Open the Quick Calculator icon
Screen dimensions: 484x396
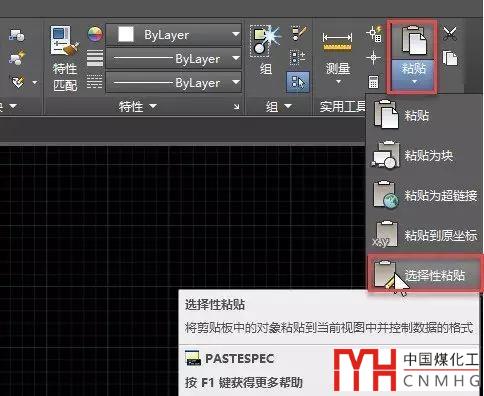pyautogui.click(x=373, y=82)
